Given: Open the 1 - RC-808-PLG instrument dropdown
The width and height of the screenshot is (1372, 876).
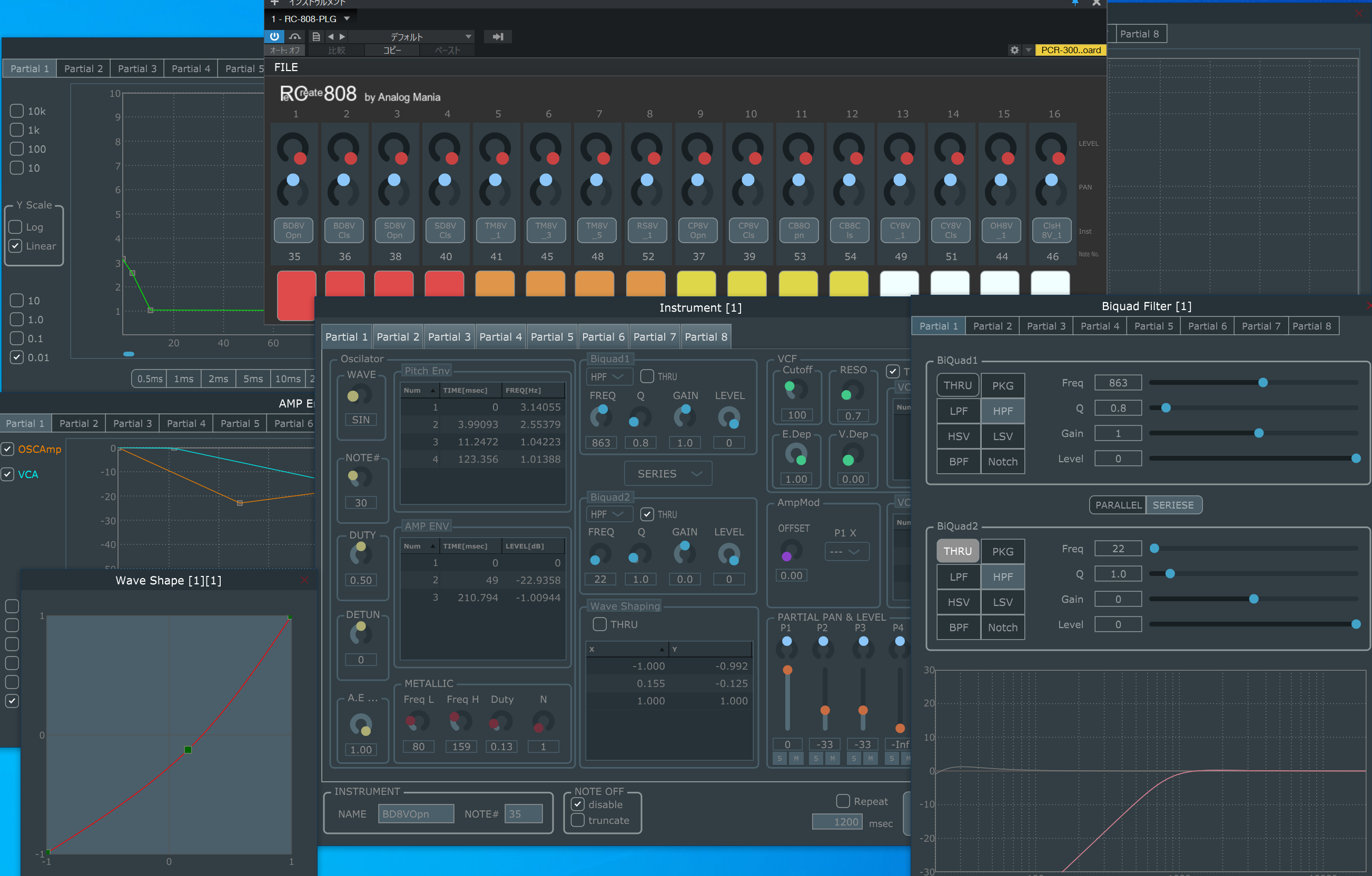Looking at the screenshot, I should (311, 19).
